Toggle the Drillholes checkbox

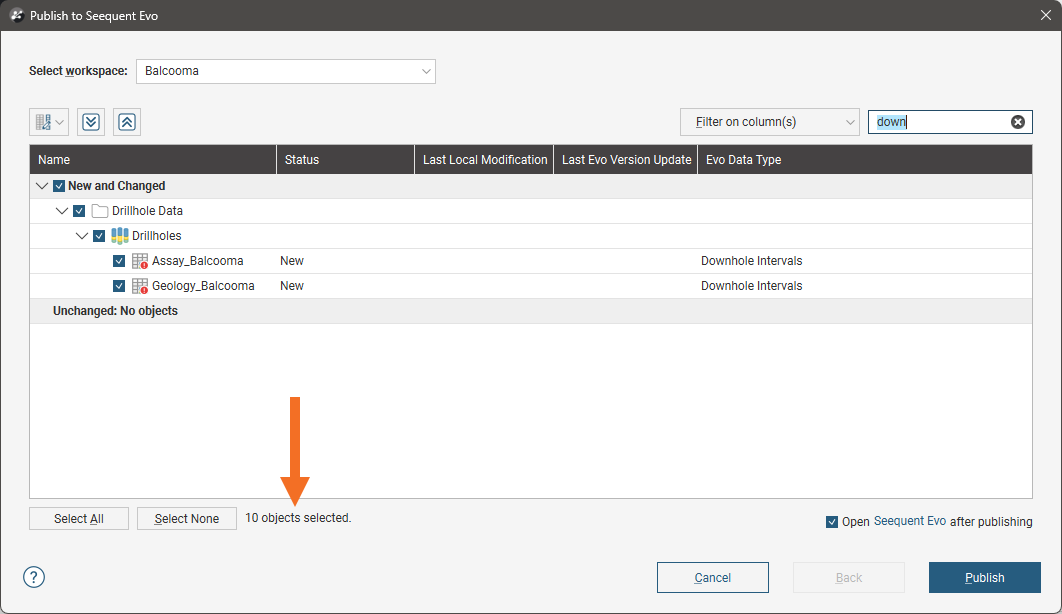tap(99, 236)
